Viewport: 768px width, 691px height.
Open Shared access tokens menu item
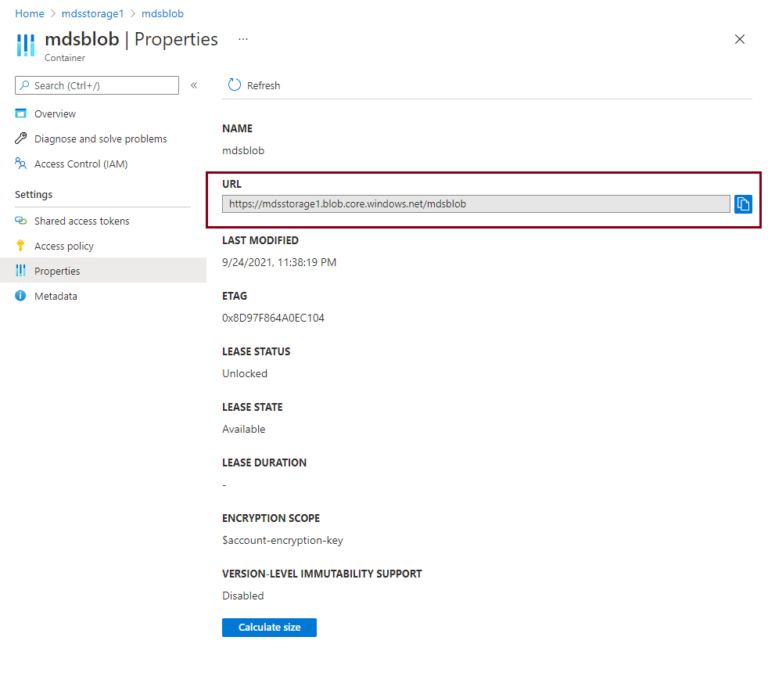[82, 221]
